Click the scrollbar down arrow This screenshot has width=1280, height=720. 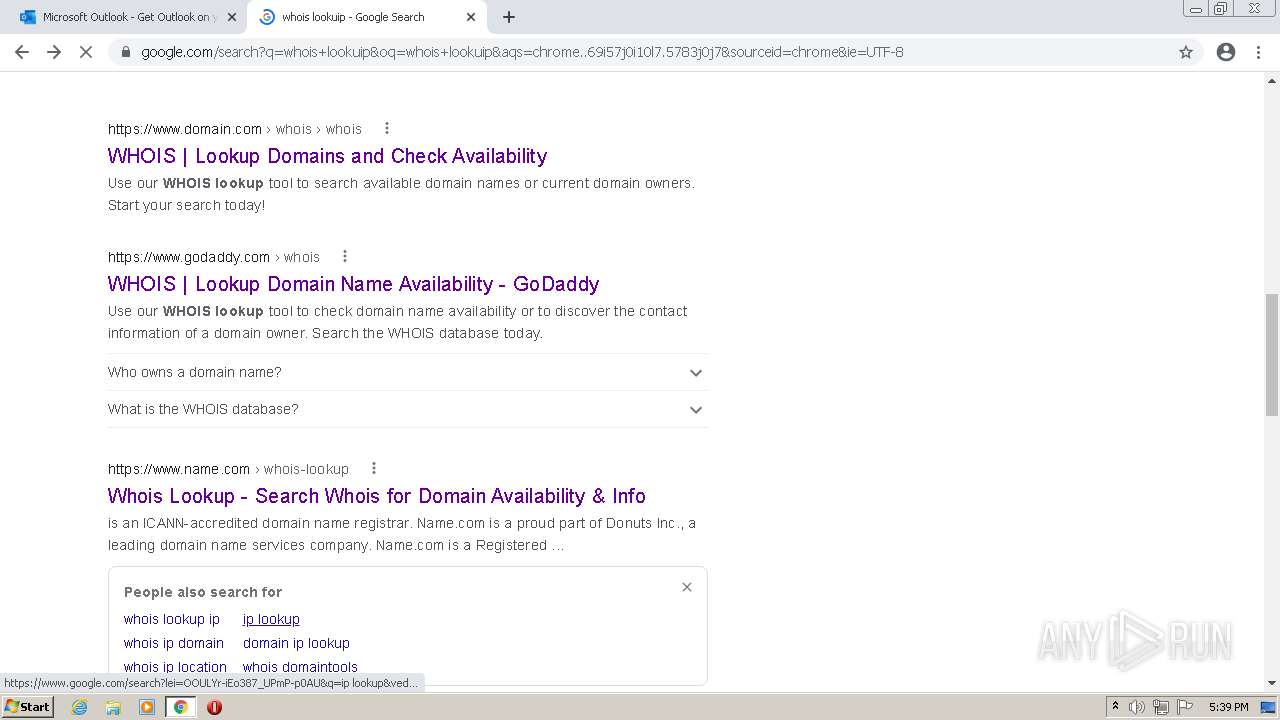[x=1272, y=683]
